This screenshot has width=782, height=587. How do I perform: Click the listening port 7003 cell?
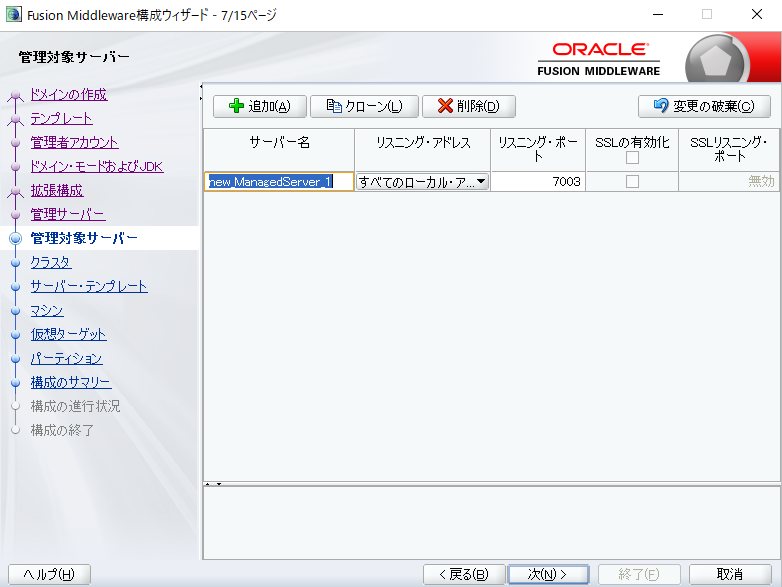538,182
